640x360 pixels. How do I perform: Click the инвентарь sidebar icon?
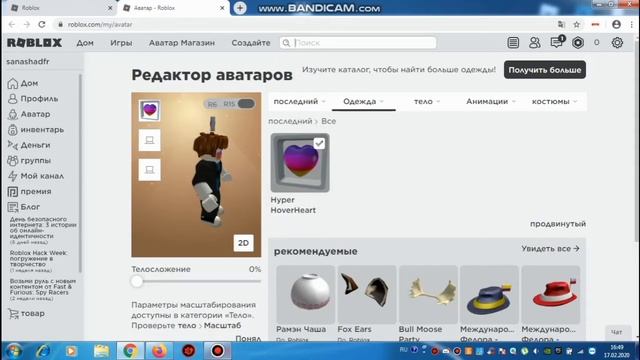point(13,130)
